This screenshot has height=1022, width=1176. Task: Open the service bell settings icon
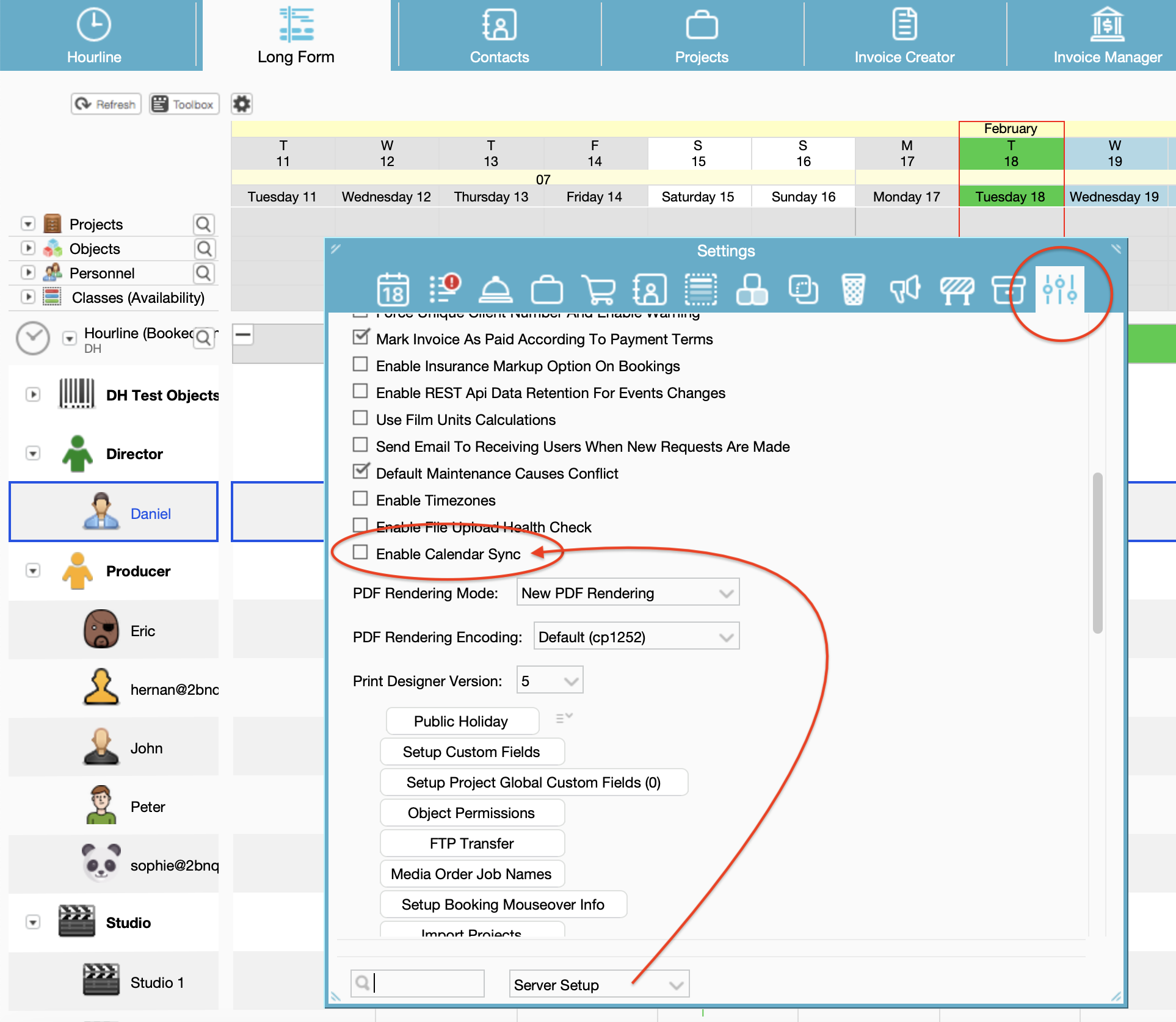coord(495,289)
